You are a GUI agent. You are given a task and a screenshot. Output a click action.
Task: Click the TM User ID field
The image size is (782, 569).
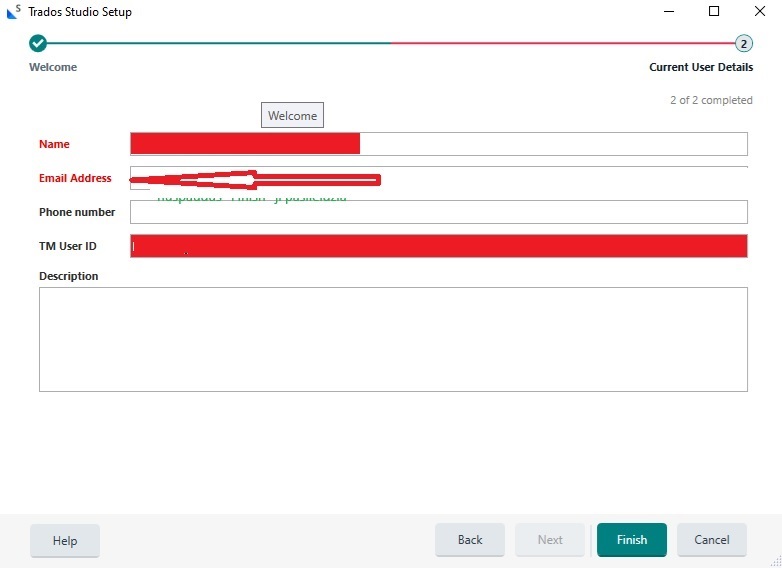pos(438,246)
